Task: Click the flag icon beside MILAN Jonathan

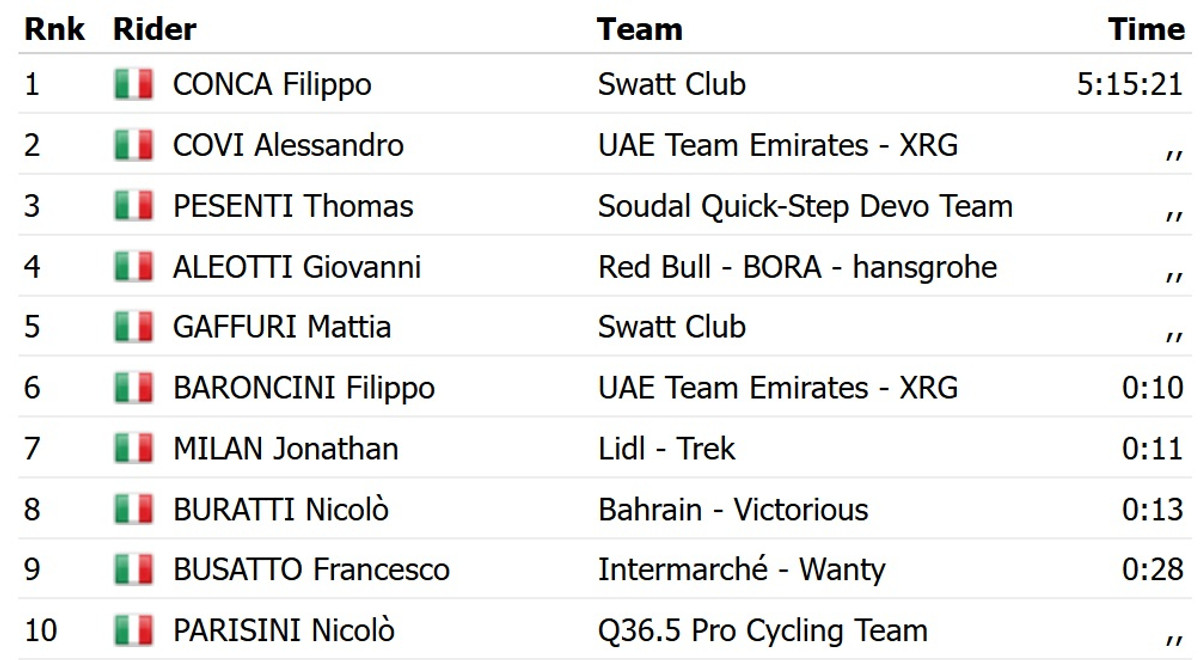Action: [134, 449]
